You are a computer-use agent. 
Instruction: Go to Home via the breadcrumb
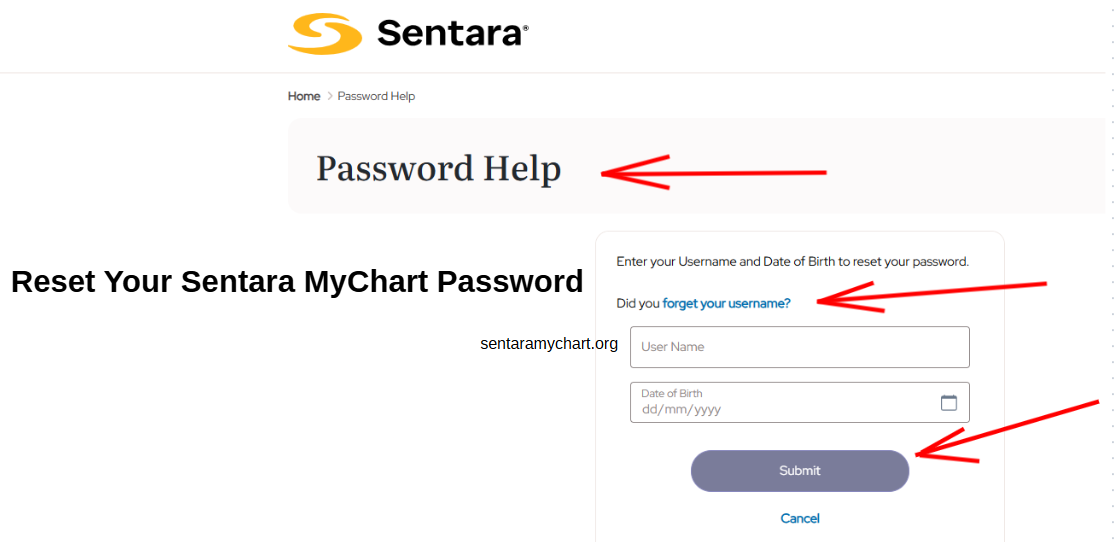[304, 96]
